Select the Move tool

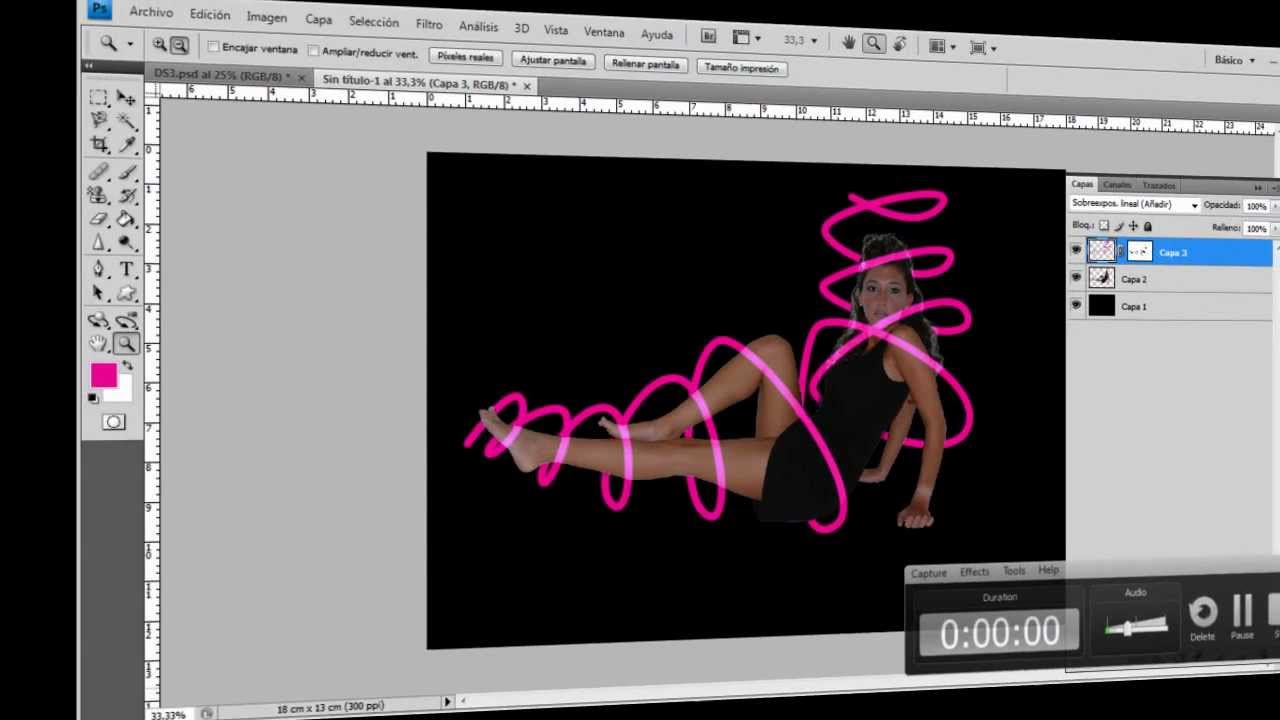tap(126, 98)
